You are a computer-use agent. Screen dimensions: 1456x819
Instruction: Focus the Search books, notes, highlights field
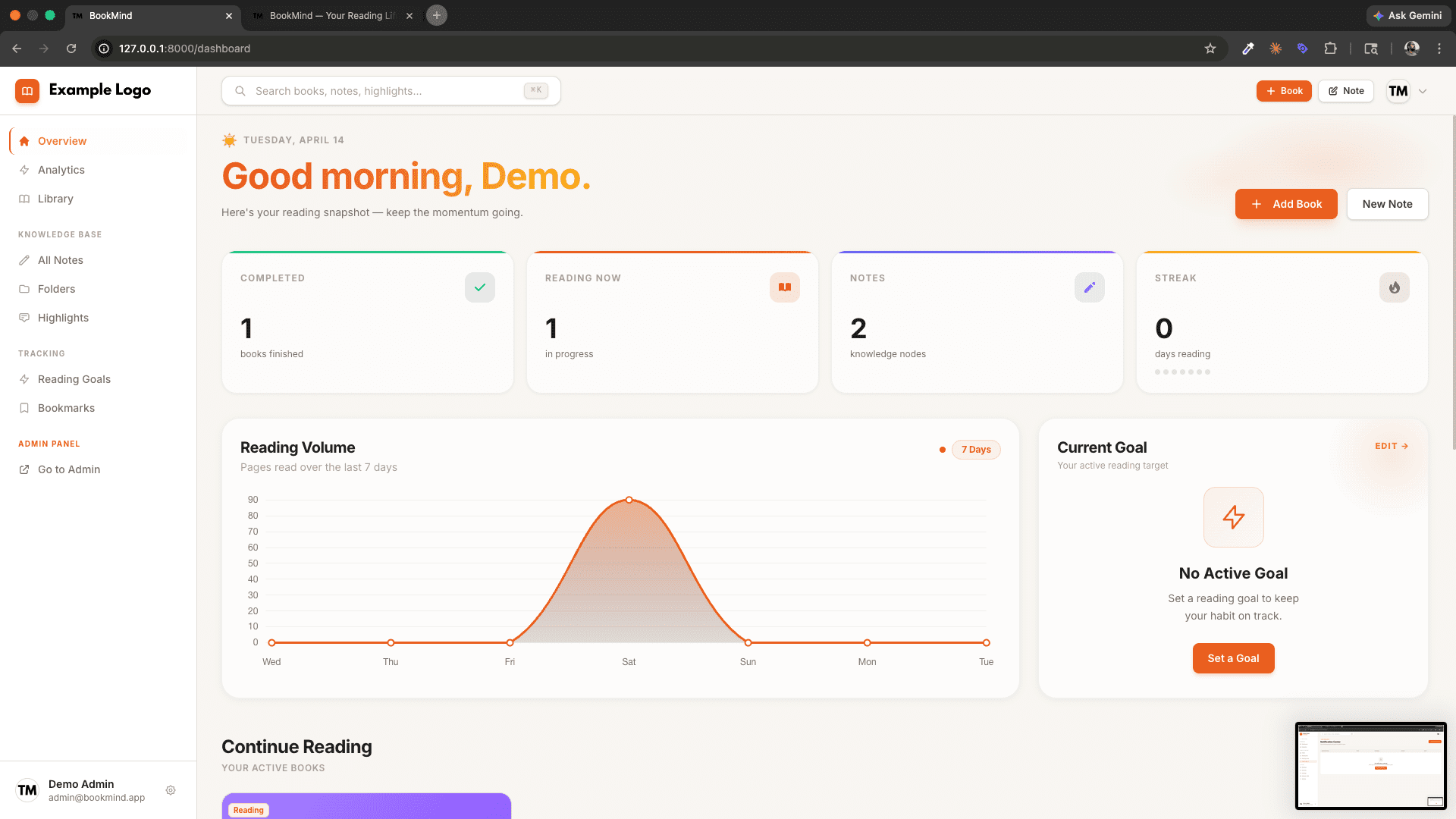pos(391,91)
